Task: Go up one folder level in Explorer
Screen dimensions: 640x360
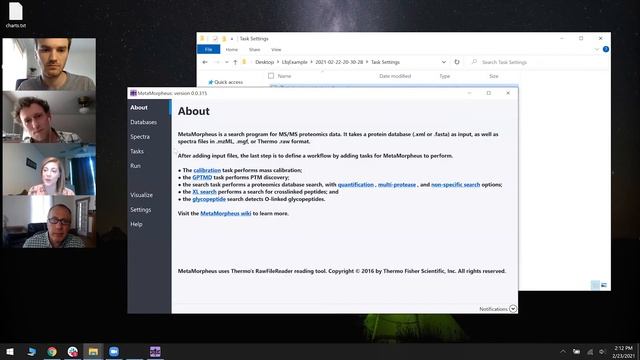Action: [235, 62]
